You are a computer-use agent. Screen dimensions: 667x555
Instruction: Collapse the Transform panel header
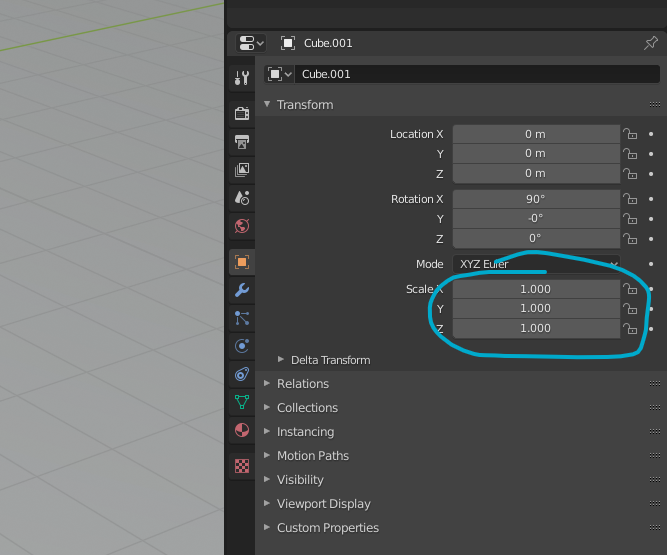click(x=305, y=105)
